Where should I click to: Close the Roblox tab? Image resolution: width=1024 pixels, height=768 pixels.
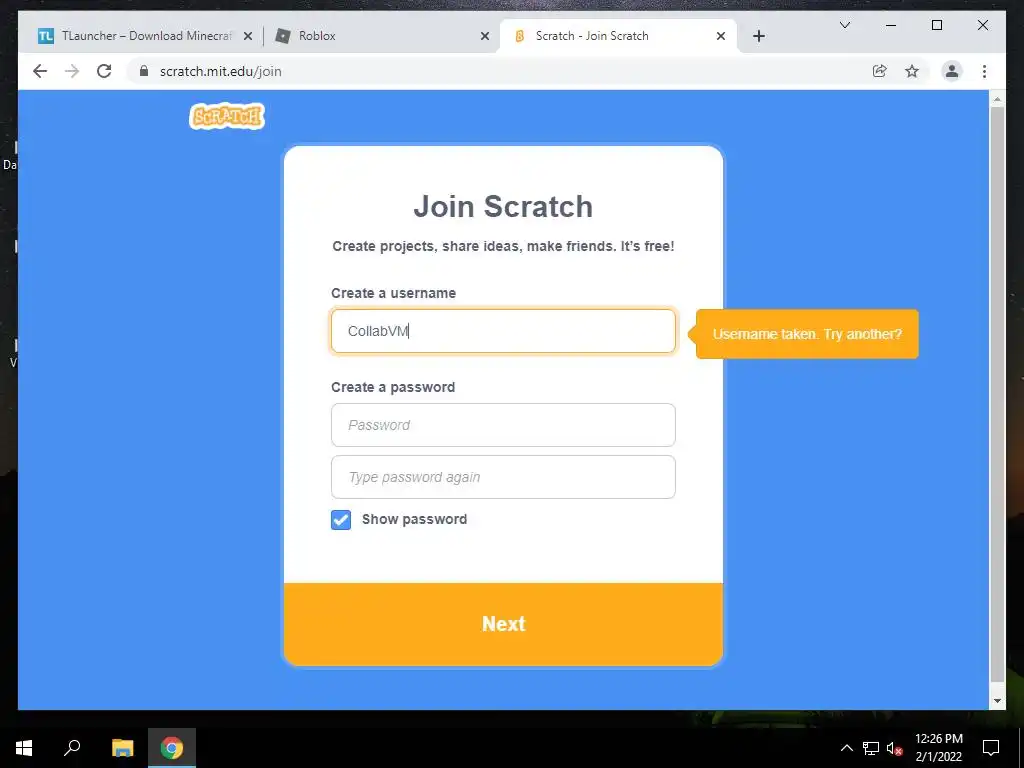485,36
